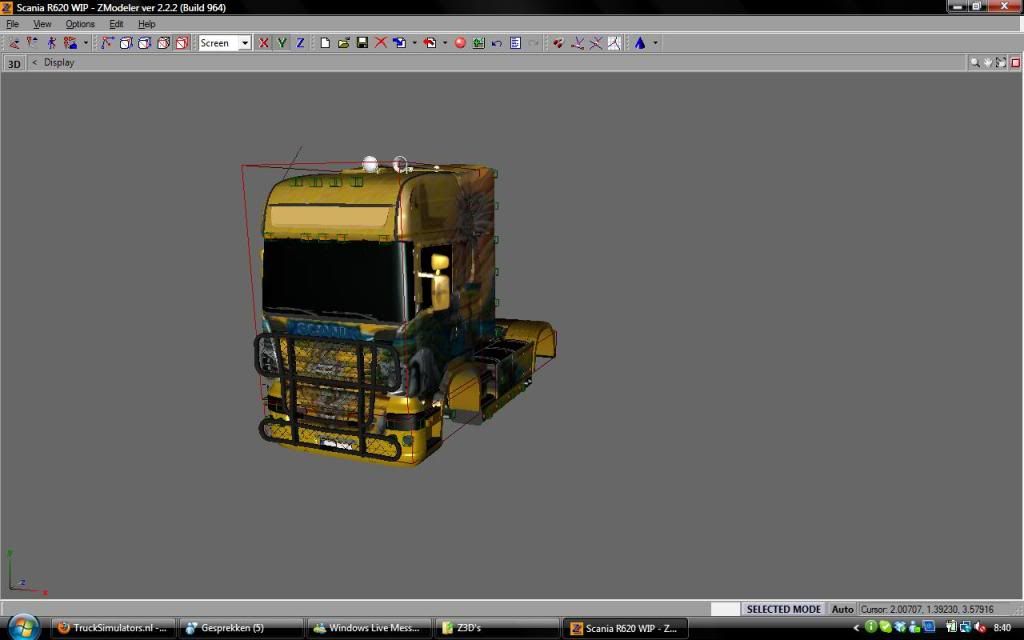The image size is (1024, 640).
Task: Expand the objects level dropdown arrow
Action: point(85,43)
